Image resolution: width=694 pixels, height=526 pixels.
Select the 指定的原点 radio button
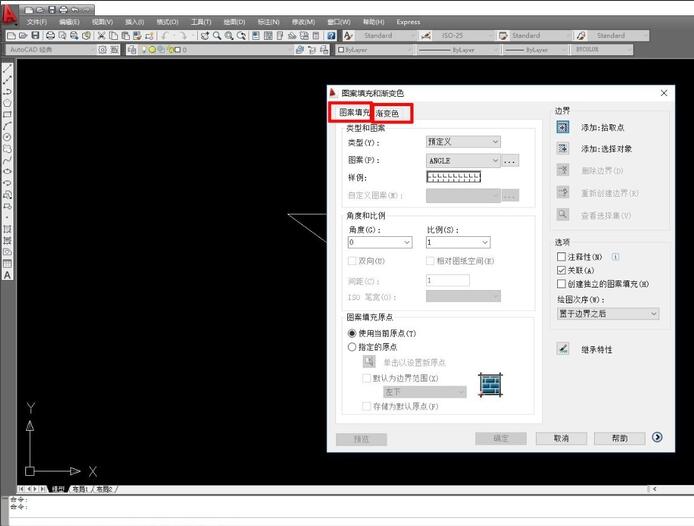click(352, 347)
